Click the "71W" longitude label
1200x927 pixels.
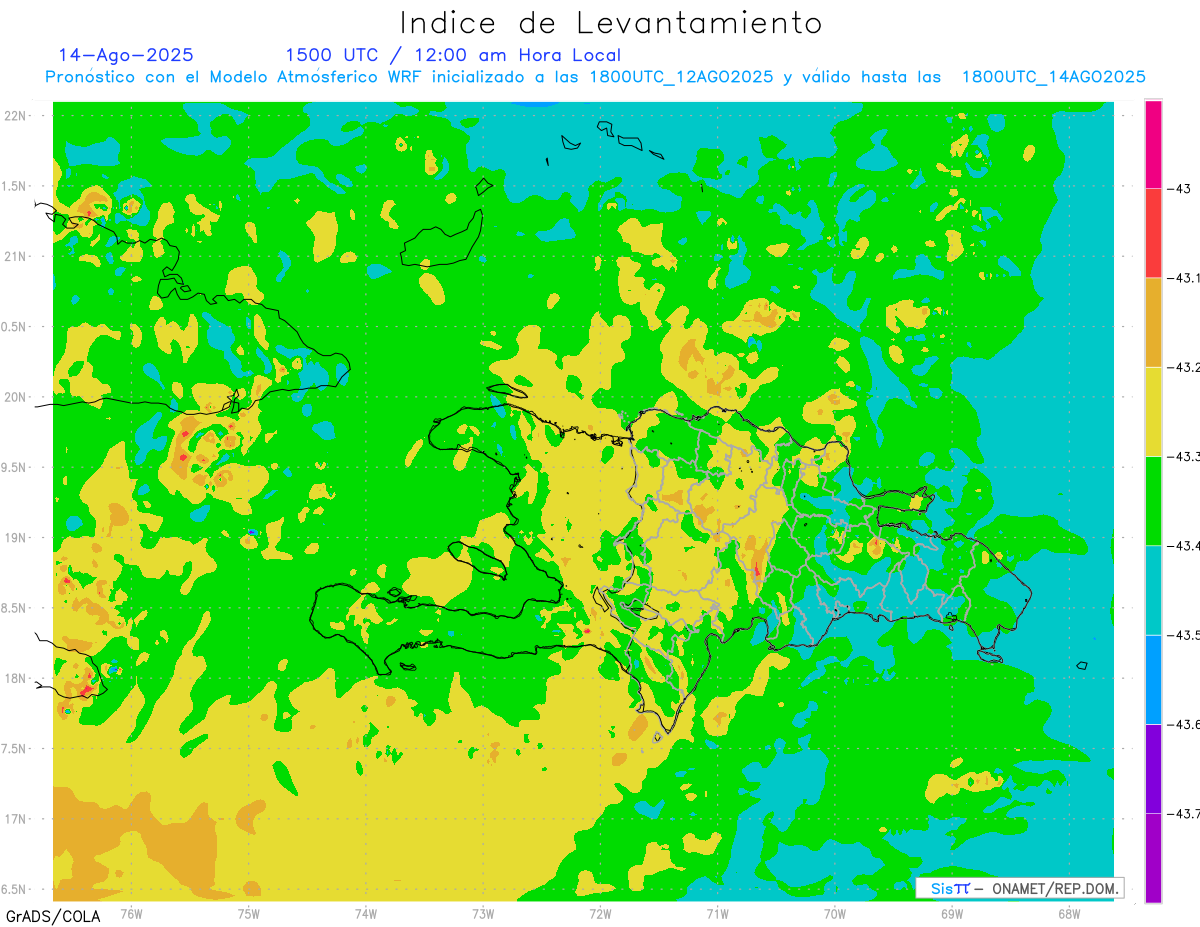click(717, 913)
